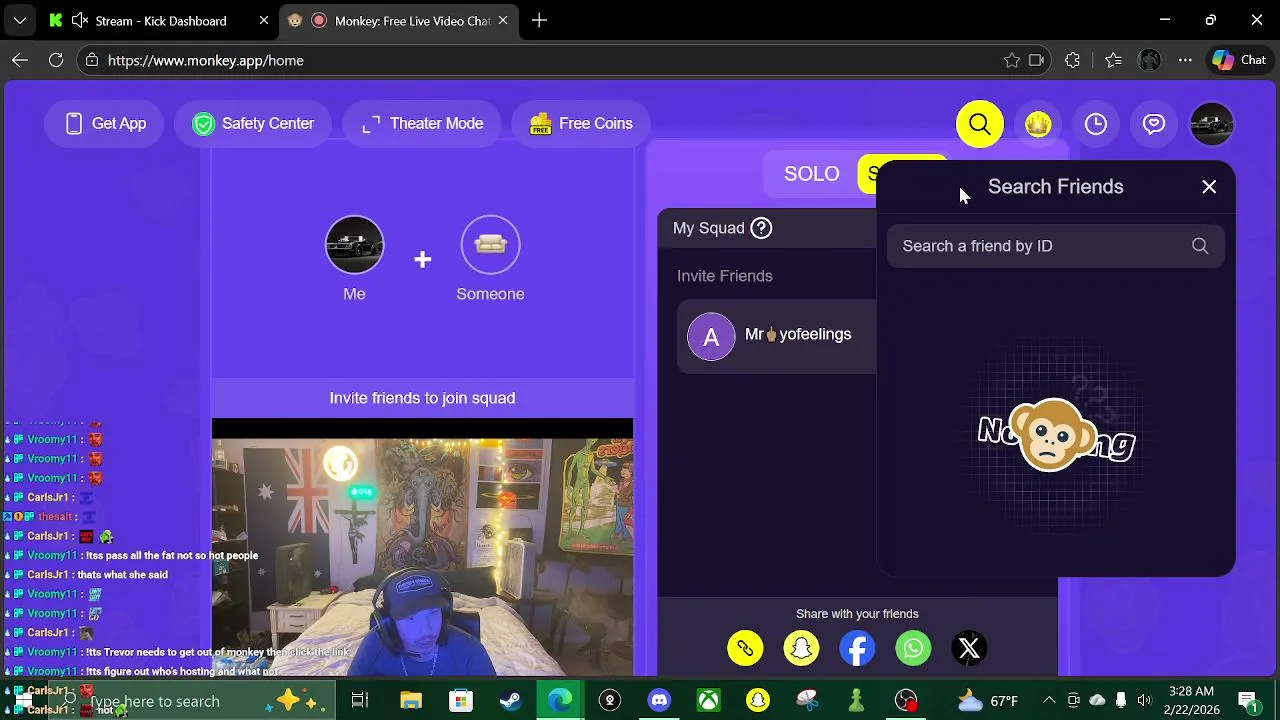Image resolution: width=1280 pixels, height=720 pixels.
Task: Click the A avatar next to Mr yofeelings
Action: 711,337
